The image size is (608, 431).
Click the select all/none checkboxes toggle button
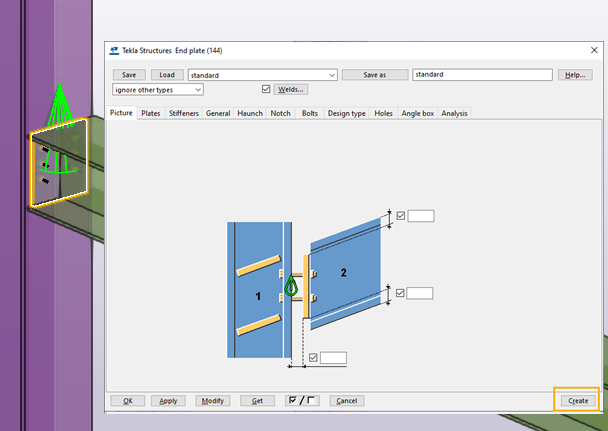tap(302, 400)
